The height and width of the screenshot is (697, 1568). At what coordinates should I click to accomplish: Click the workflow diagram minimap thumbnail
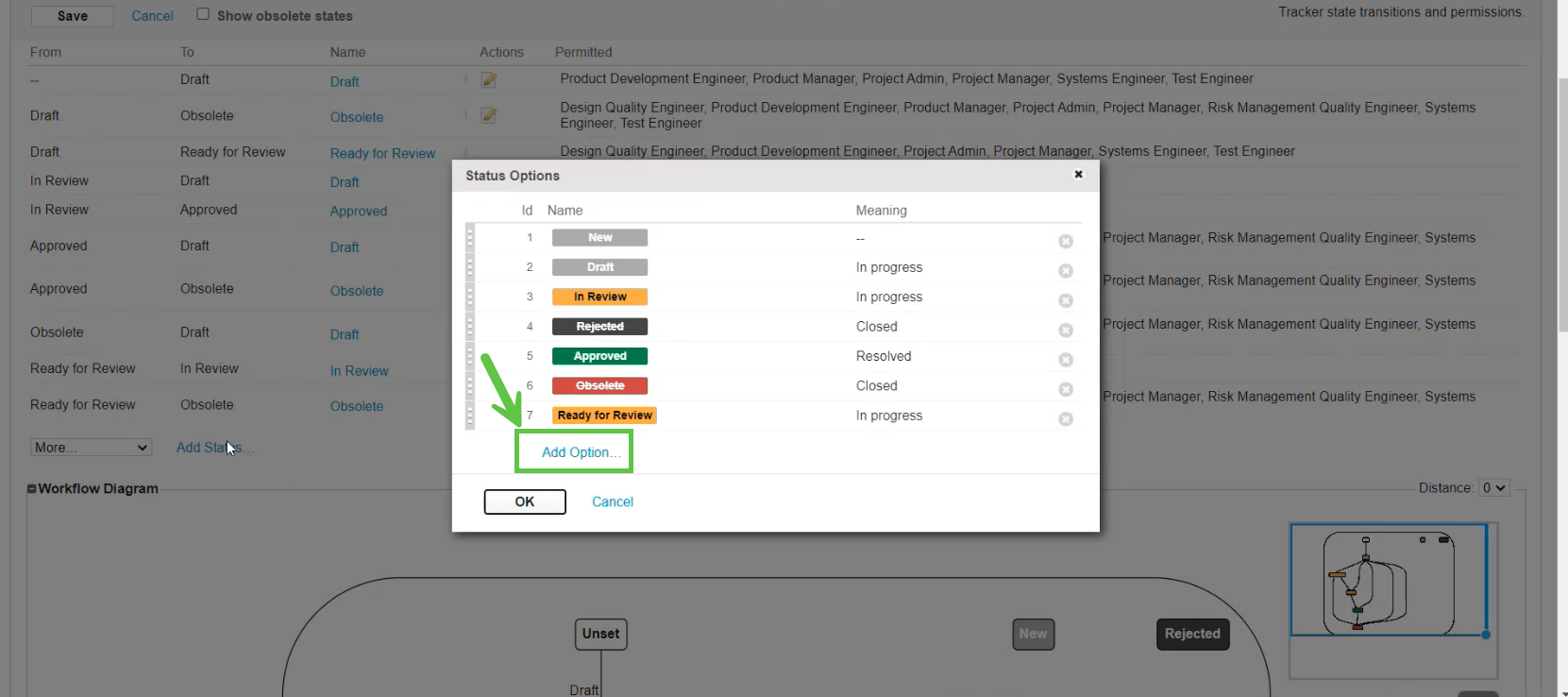click(x=1388, y=580)
